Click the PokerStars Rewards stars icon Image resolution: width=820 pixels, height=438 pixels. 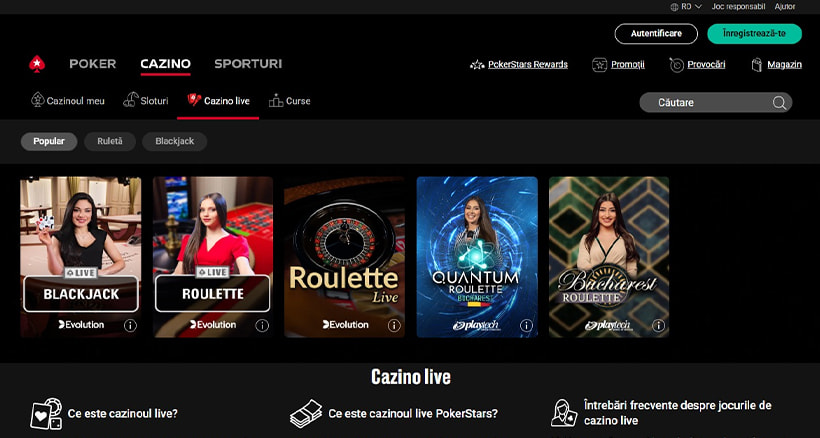pyautogui.click(x=477, y=65)
